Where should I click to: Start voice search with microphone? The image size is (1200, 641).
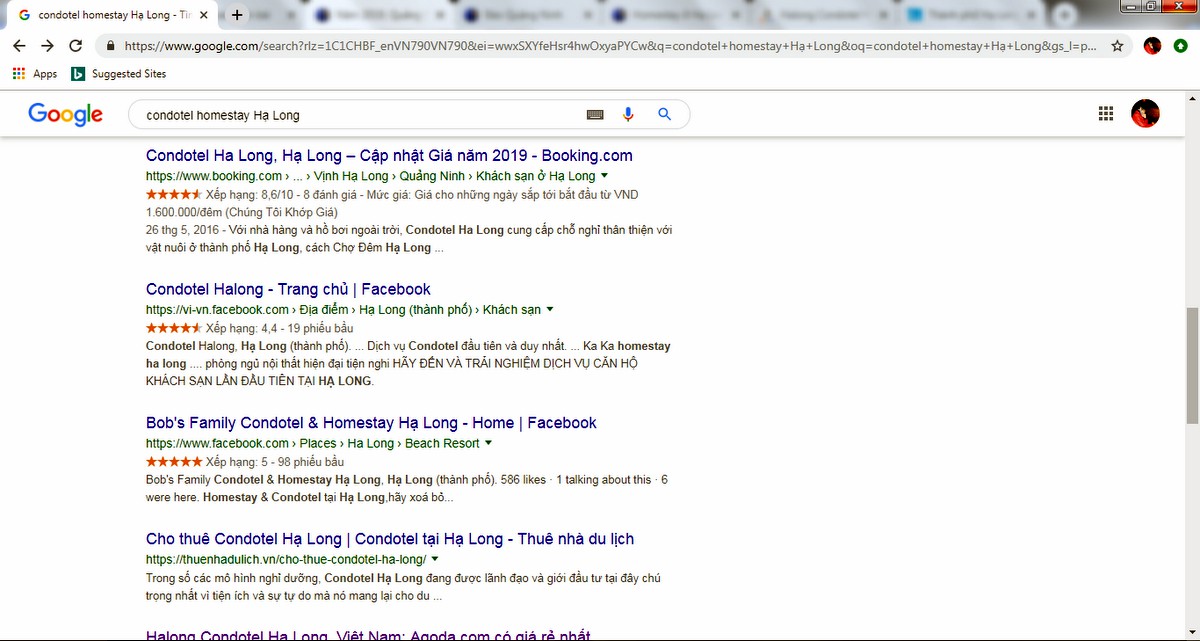point(628,115)
